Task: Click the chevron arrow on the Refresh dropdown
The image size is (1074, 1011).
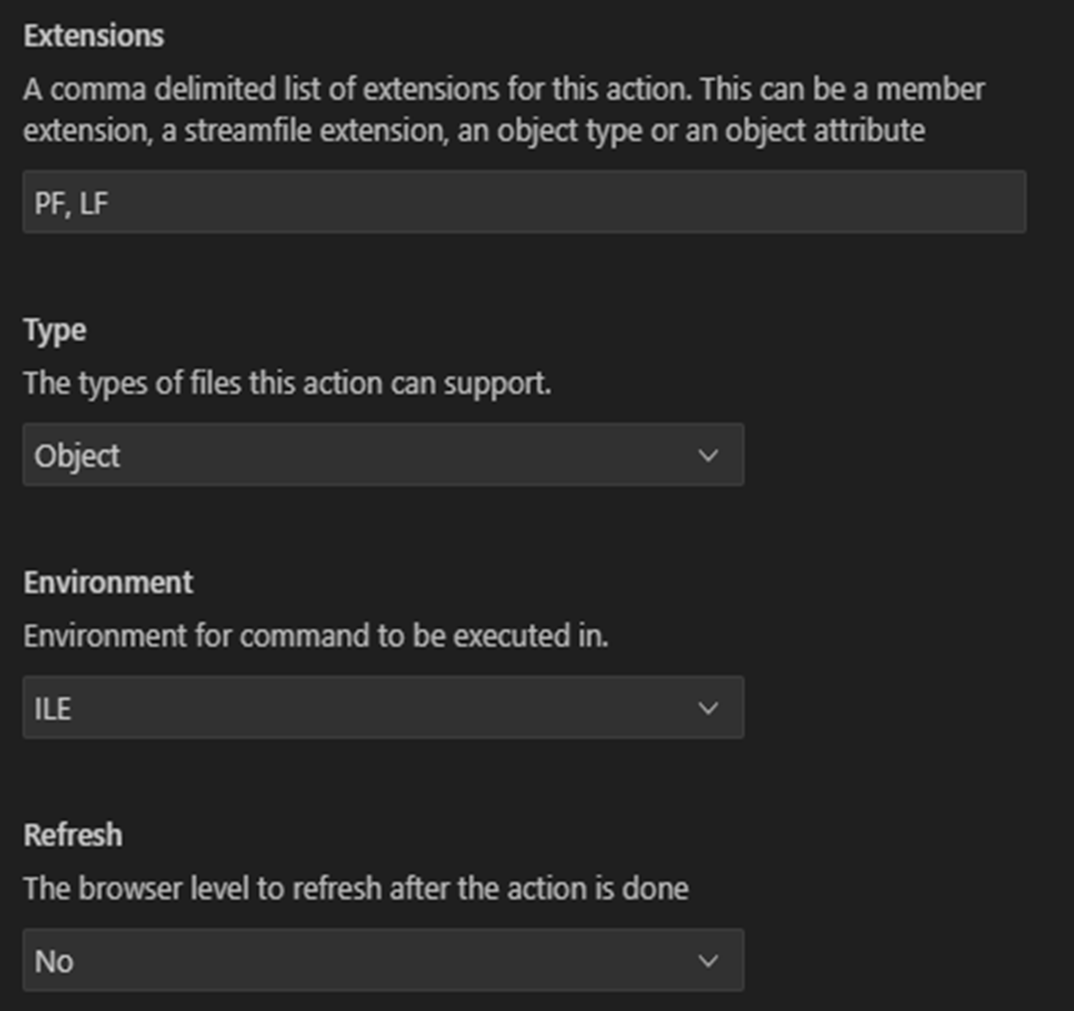Action: click(708, 961)
